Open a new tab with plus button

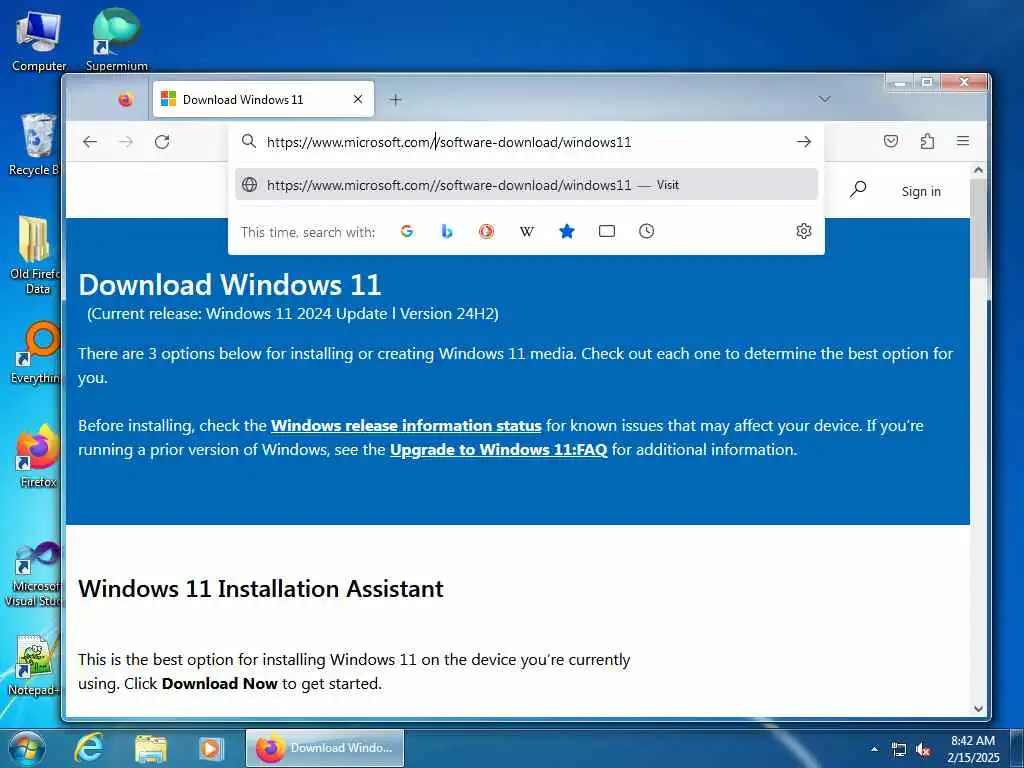[x=396, y=99]
